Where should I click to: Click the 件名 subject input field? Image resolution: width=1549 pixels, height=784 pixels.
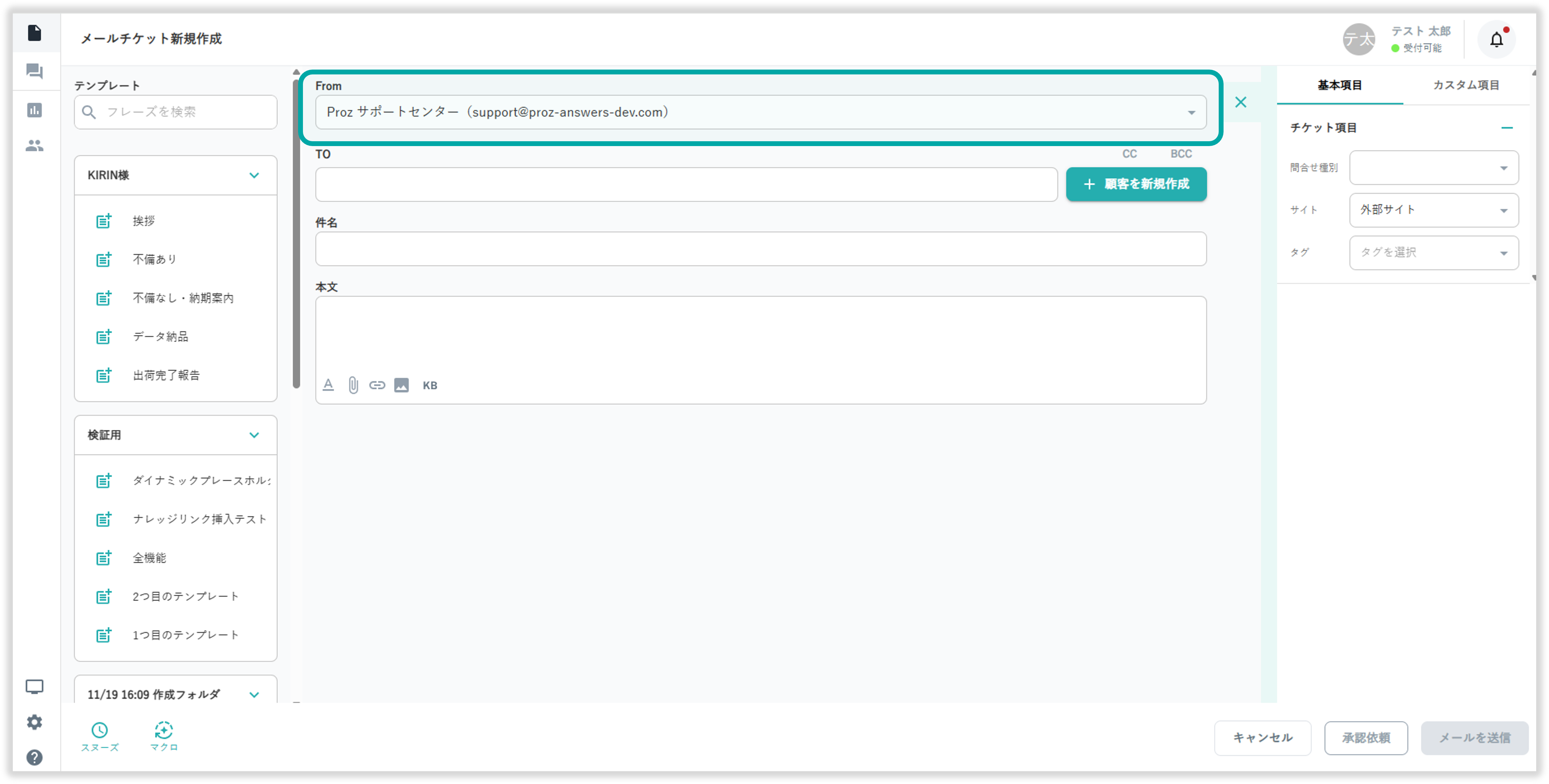tap(760, 249)
